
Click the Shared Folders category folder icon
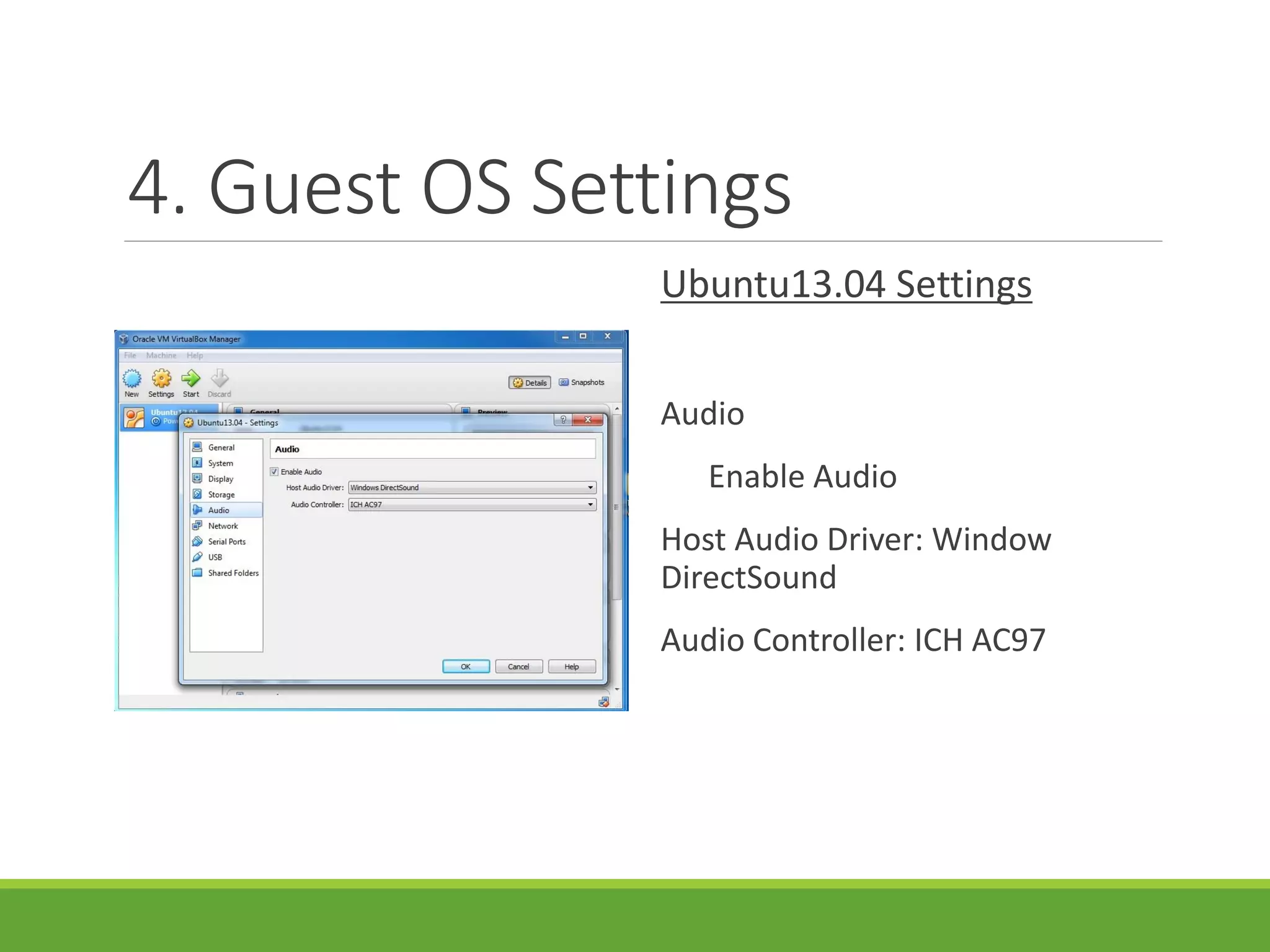197,573
